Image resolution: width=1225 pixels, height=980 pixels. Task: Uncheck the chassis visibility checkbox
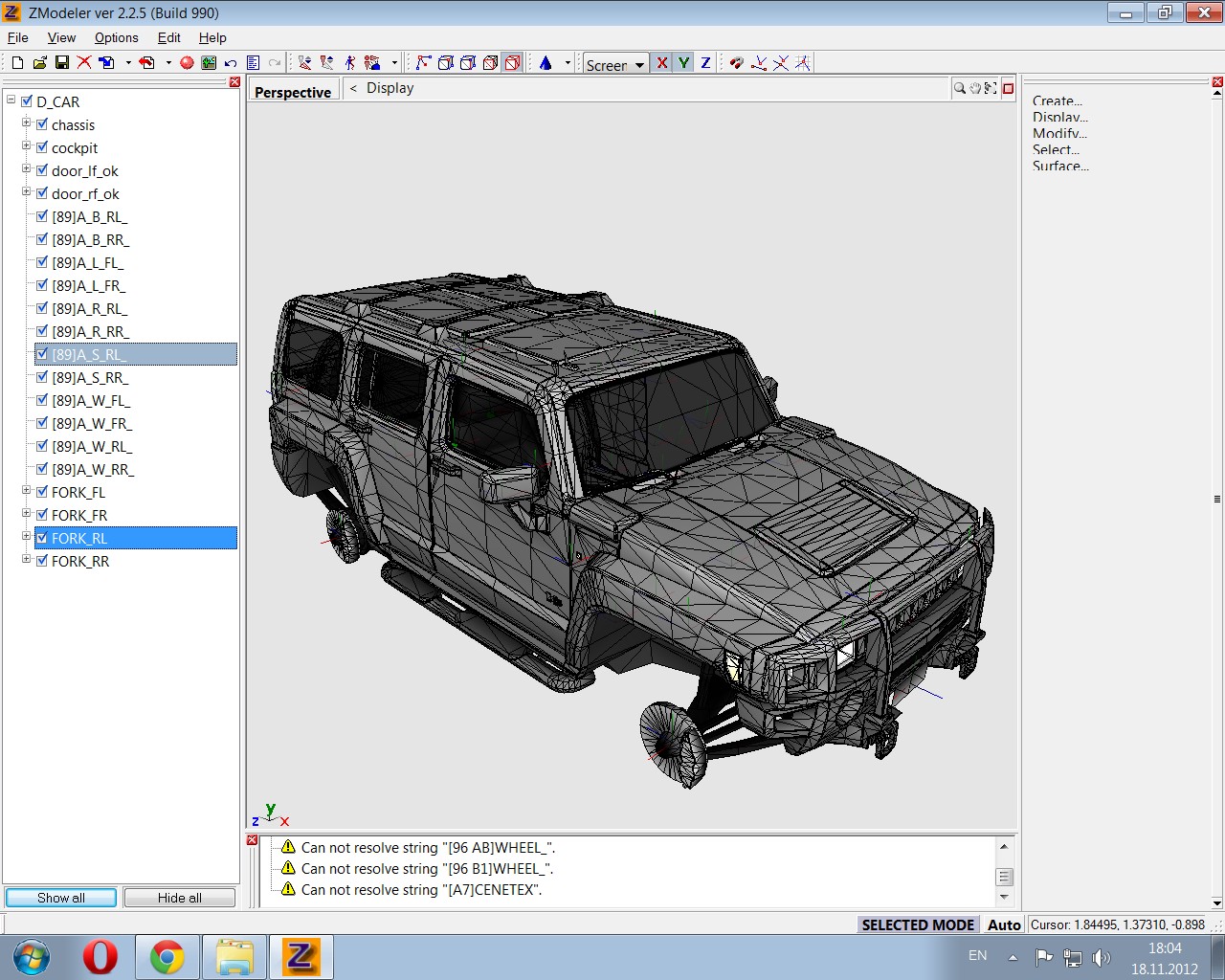pos(42,124)
